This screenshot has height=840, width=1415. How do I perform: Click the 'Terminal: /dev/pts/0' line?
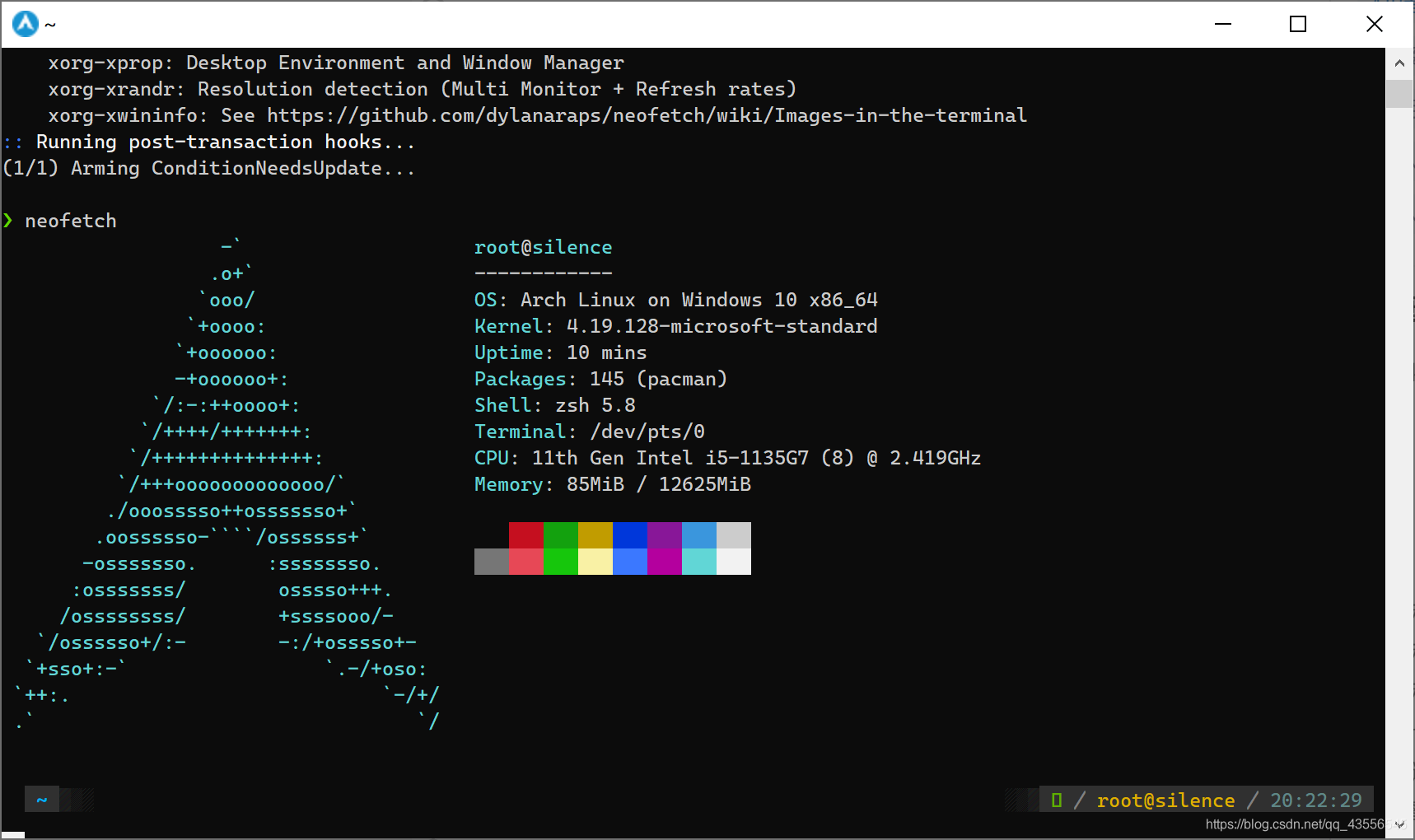pyautogui.click(x=590, y=432)
